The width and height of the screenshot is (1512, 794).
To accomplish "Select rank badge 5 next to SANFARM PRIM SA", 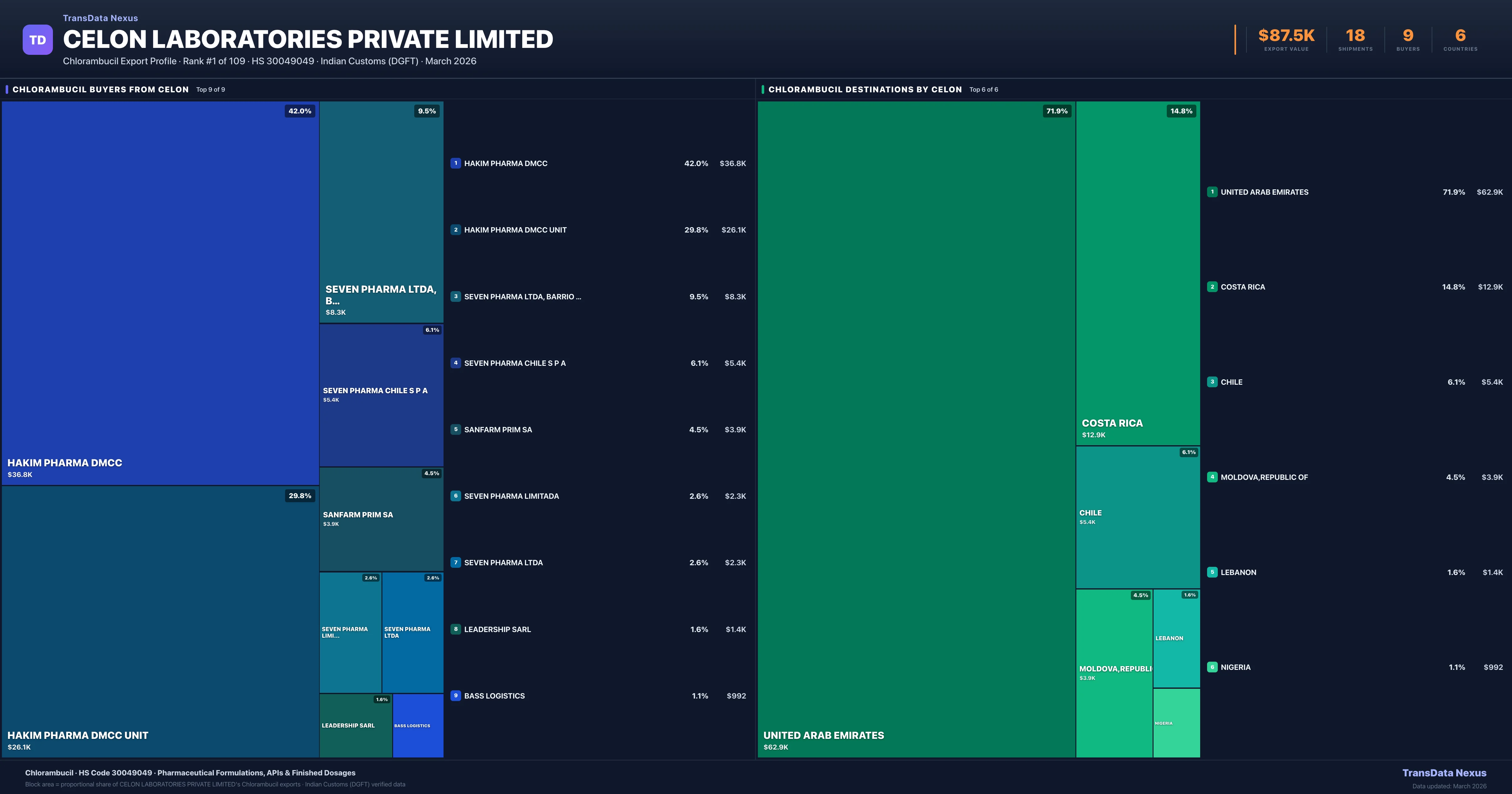I will 456,429.
